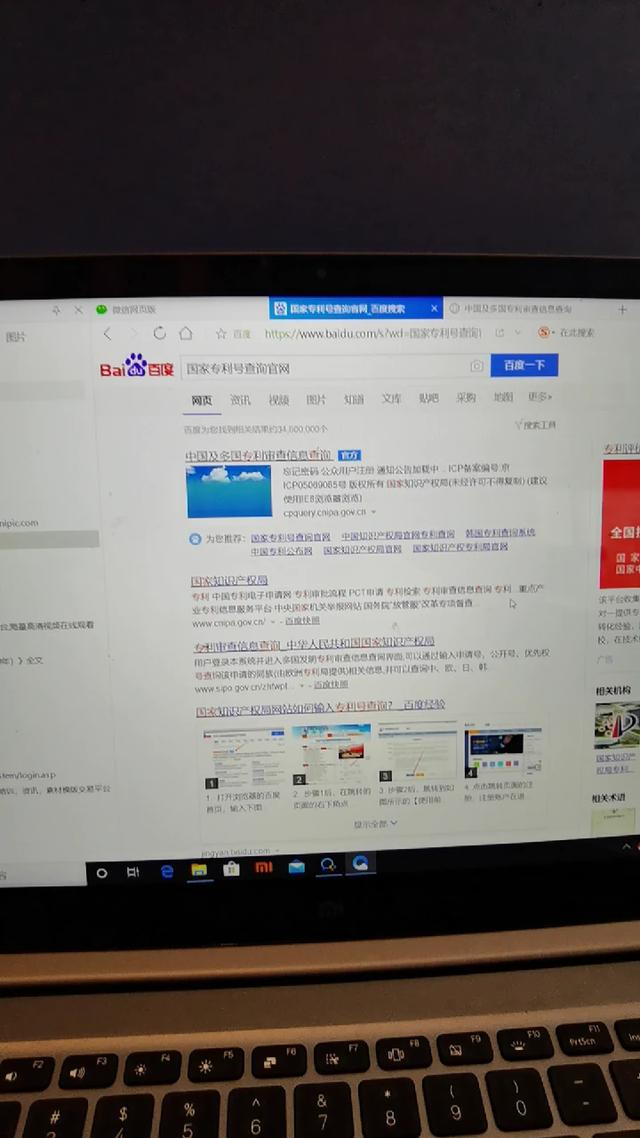Open recommended 国家知识产权局官网 link

(x=362, y=549)
